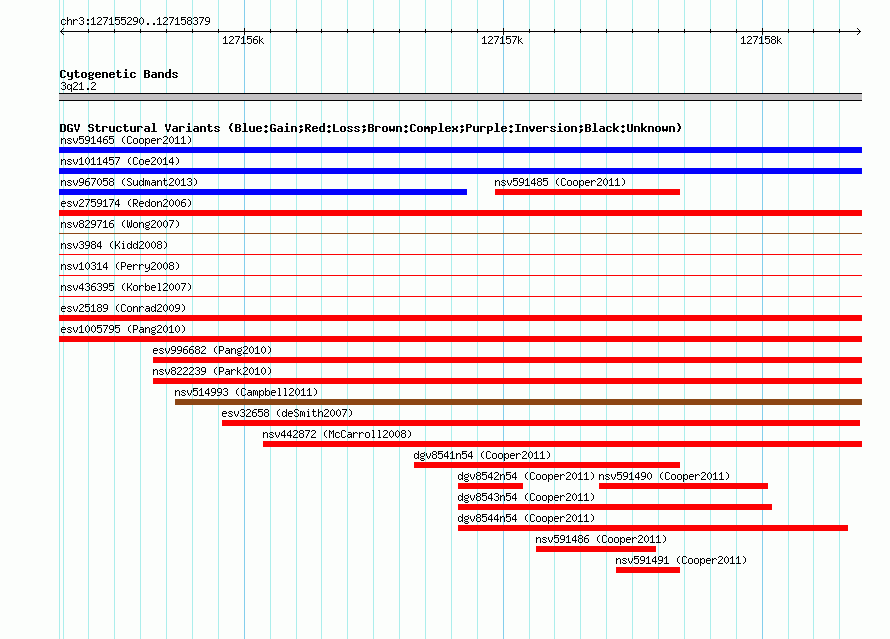890x639 pixels.
Task: Select the nsv591490 red bar
Action: (x=683, y=486)
